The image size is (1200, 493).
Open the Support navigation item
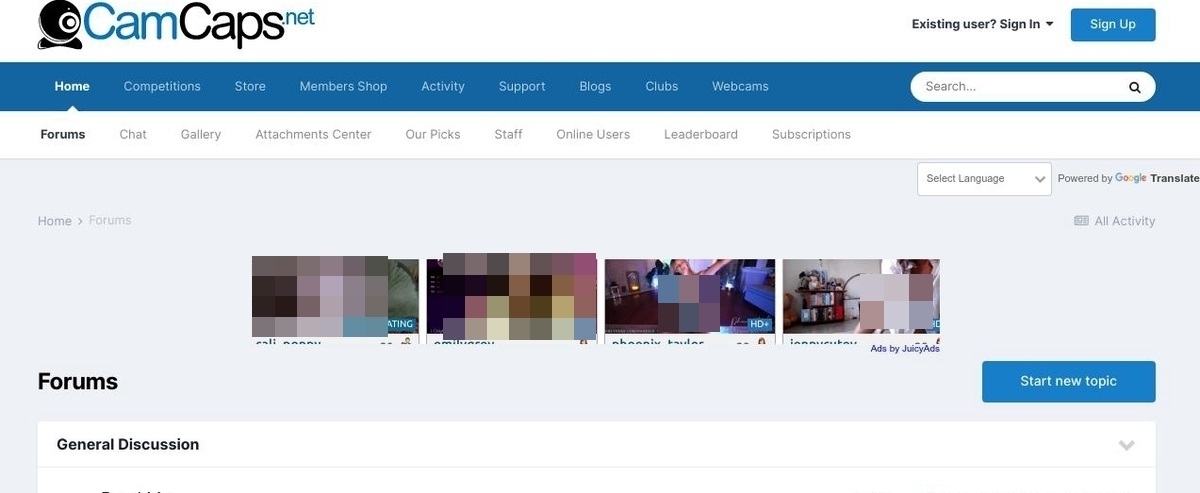[x=522, y=86]
